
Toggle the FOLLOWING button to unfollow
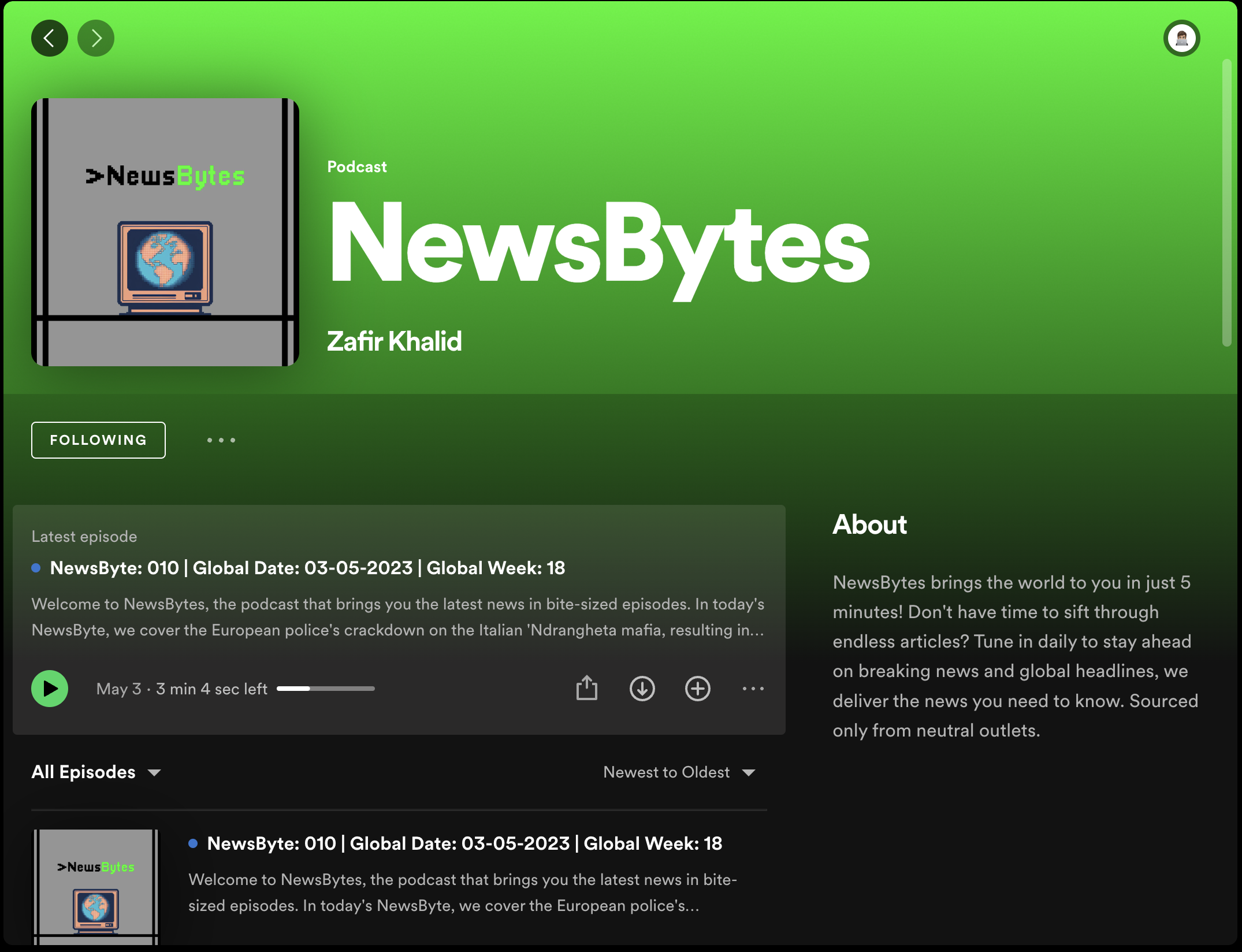pyautogui.click(x=98, y=440)
